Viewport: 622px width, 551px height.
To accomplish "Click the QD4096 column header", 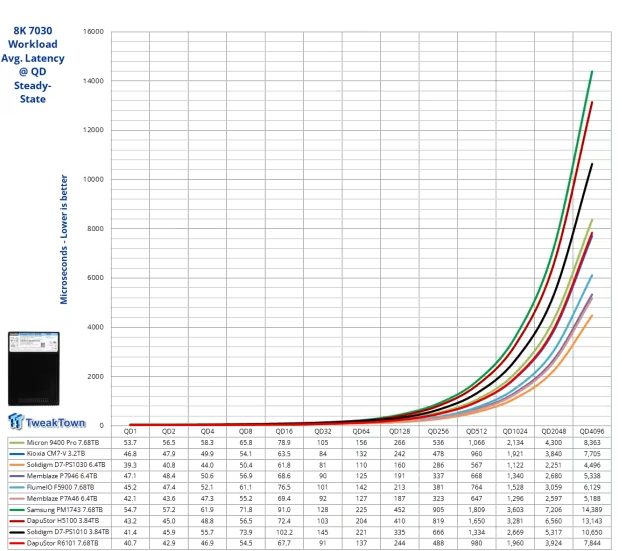I will click(592, 432).
